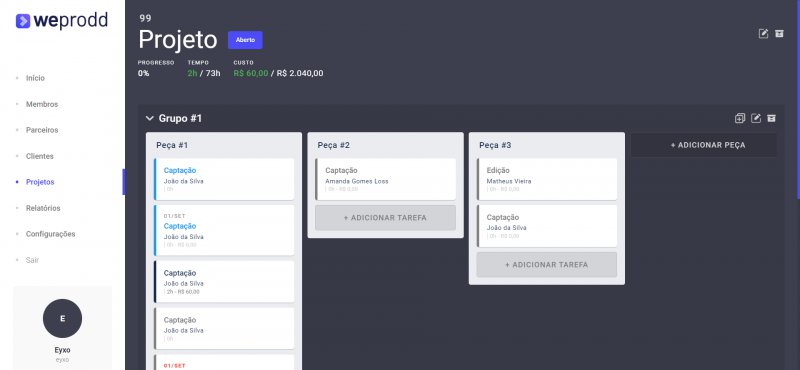Click the archive Grupo #1 icon
The height and width of the screenshot is (370, 800).
coord(771,118)
